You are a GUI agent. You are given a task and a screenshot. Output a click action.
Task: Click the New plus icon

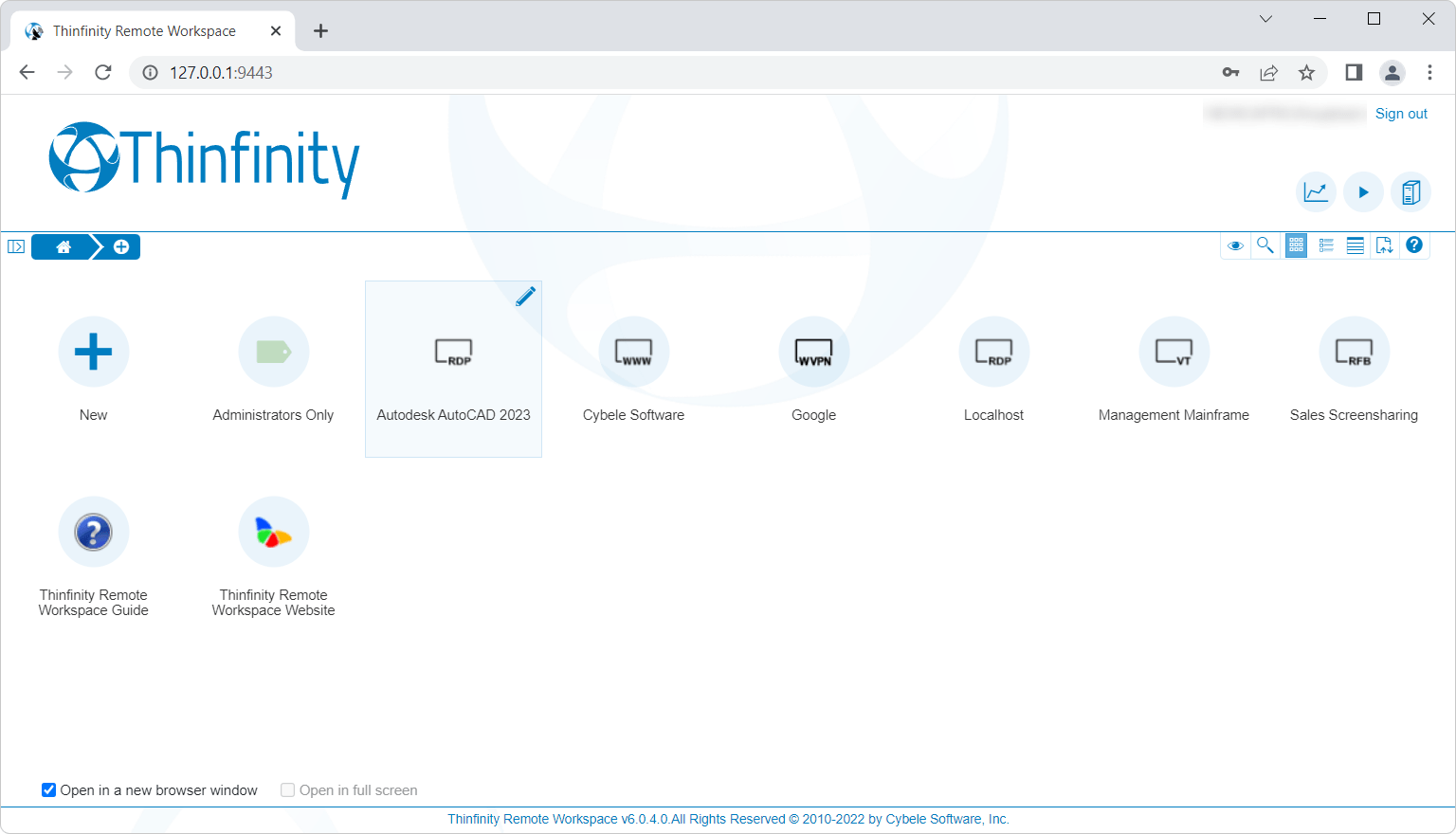(x=94, y=352)
